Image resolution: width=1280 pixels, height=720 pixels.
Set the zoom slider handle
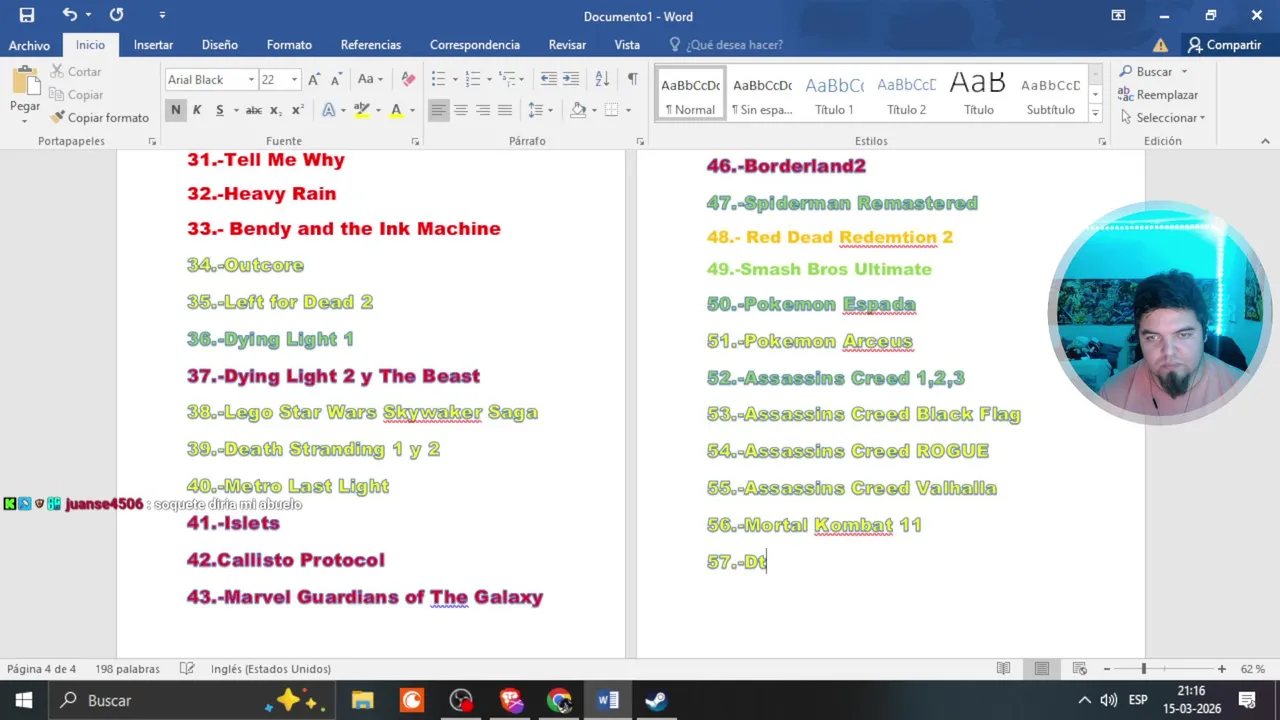pos(1143,669)
